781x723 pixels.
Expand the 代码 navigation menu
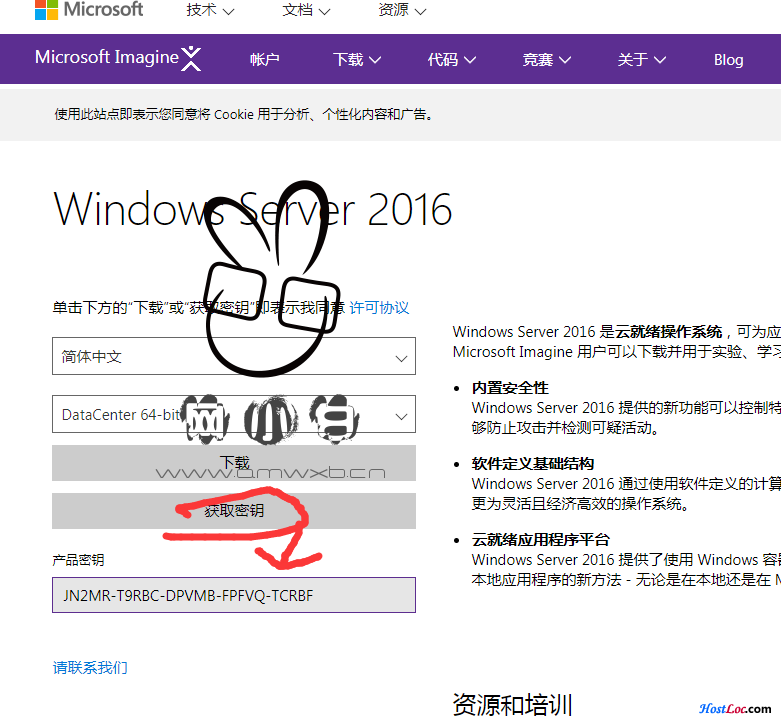coord(451,60)
